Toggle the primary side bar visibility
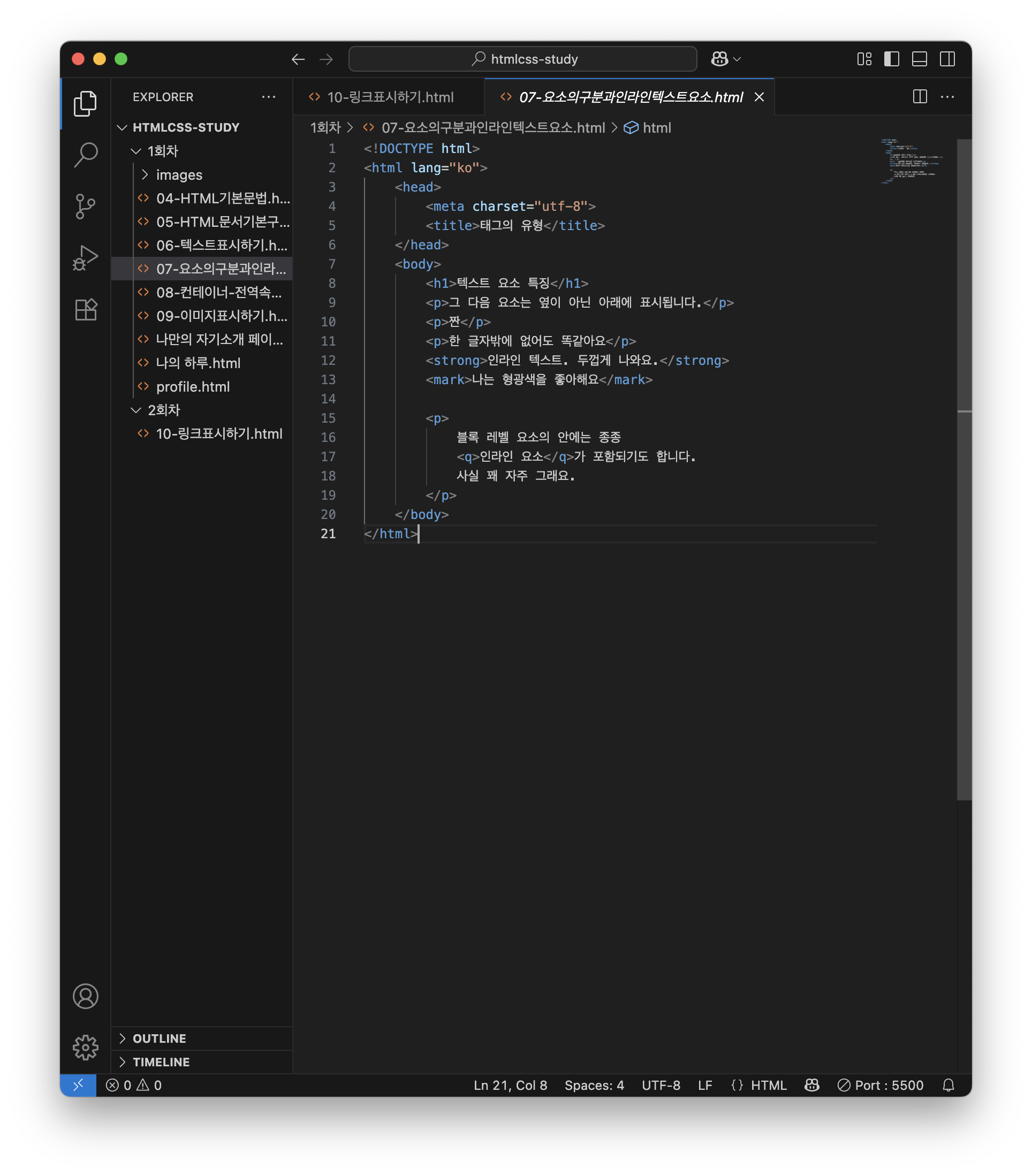The width and height of the screenshot is (1032, 1176). click(892, 59)
